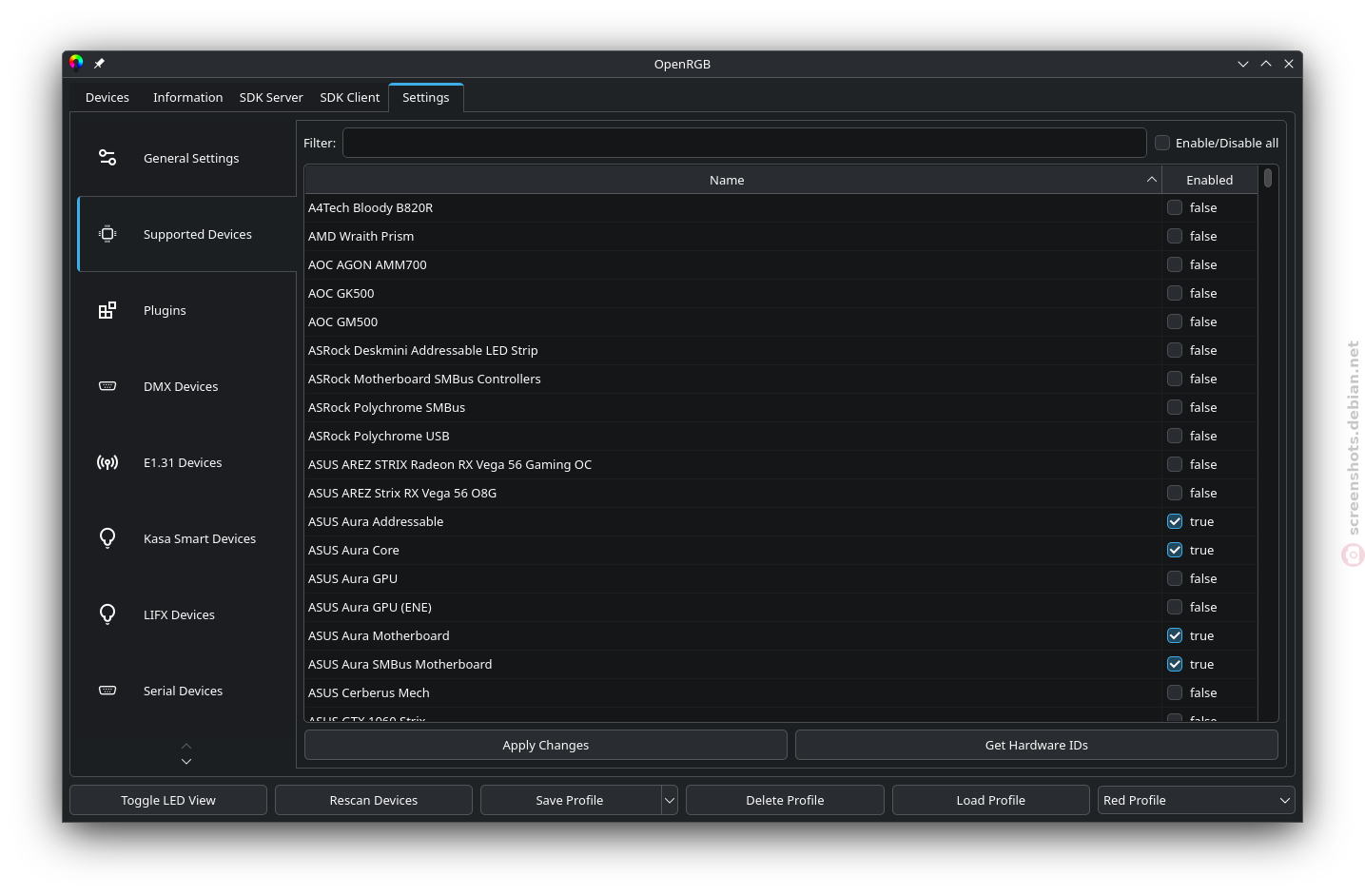Open the DMX Devices section

(187, 386)
